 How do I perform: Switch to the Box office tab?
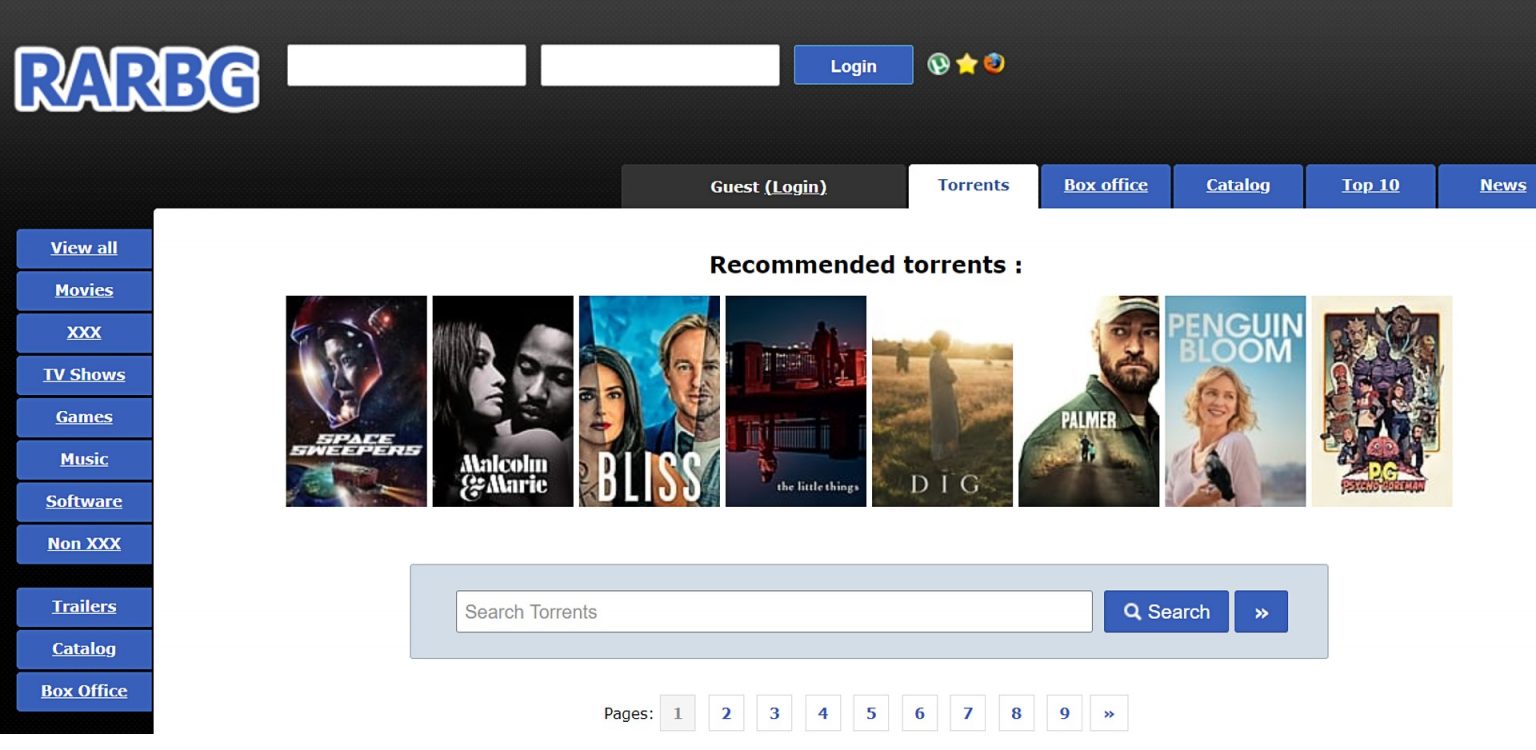1105,186
